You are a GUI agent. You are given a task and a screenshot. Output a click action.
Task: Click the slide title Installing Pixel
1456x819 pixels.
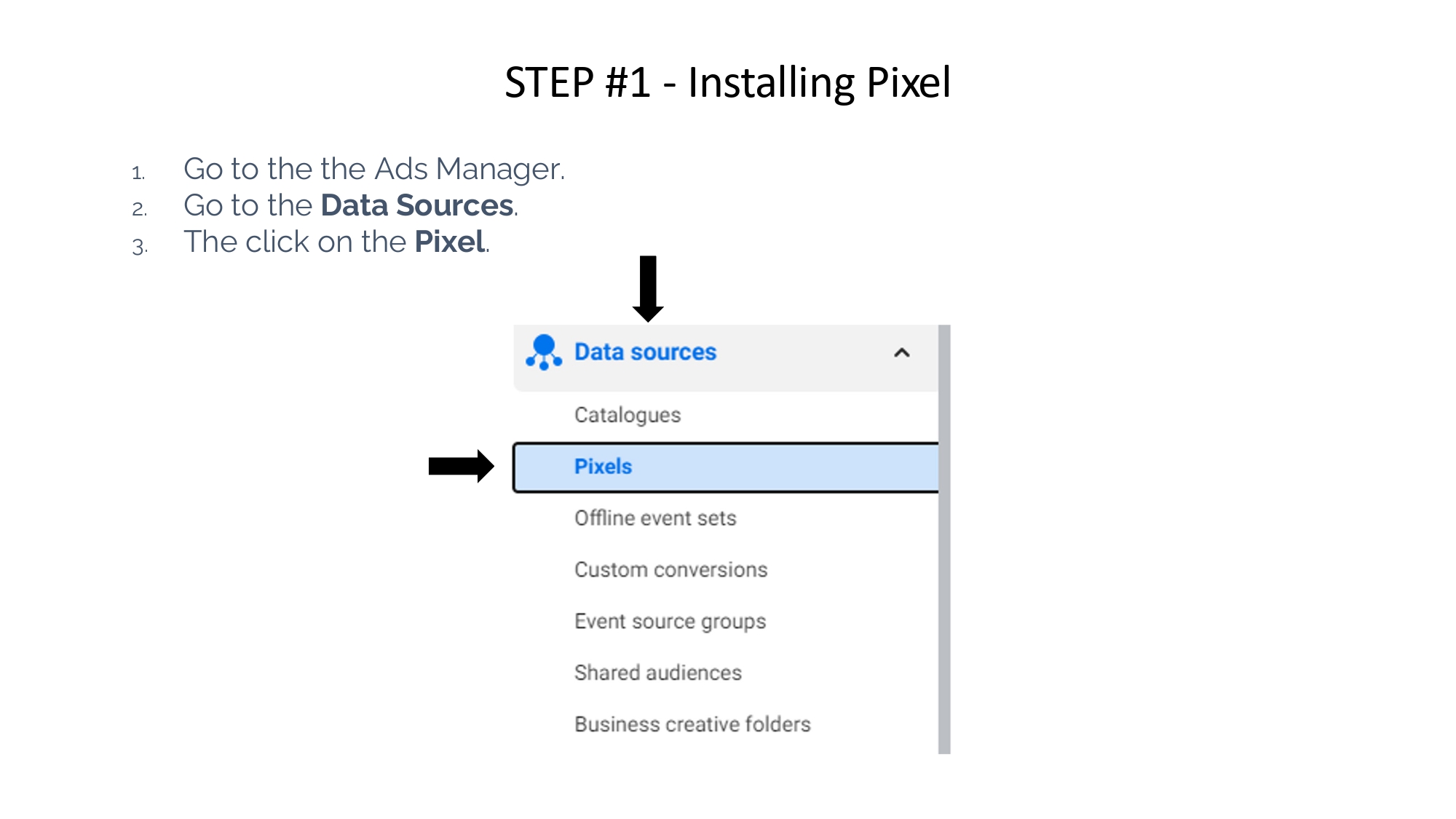727,82
